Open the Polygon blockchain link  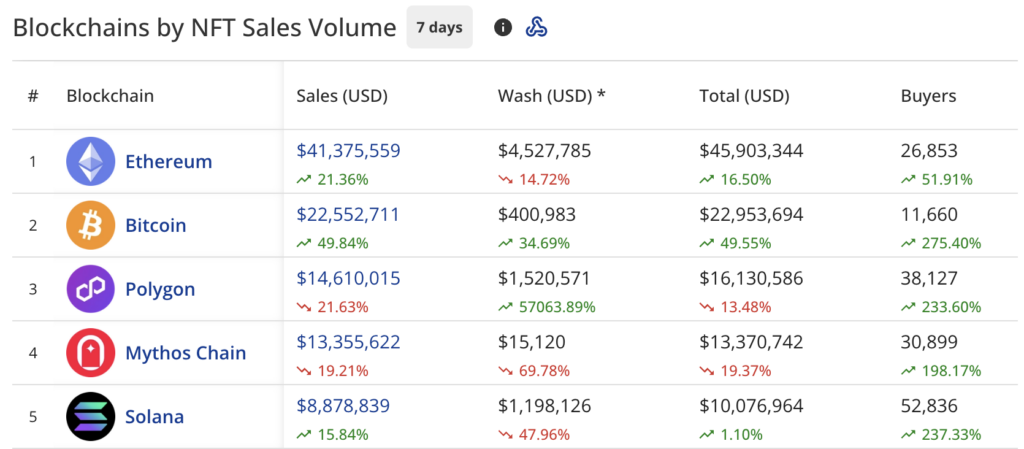click(x=160, y=289)
